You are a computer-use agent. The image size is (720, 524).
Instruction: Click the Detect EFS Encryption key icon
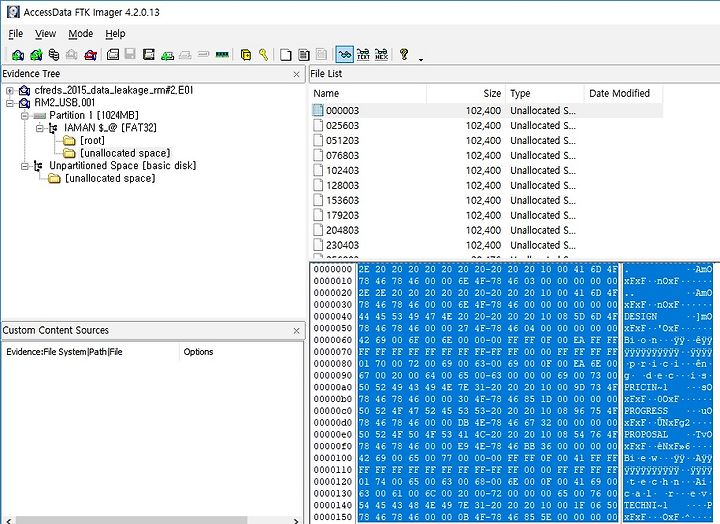click(264, 55)
